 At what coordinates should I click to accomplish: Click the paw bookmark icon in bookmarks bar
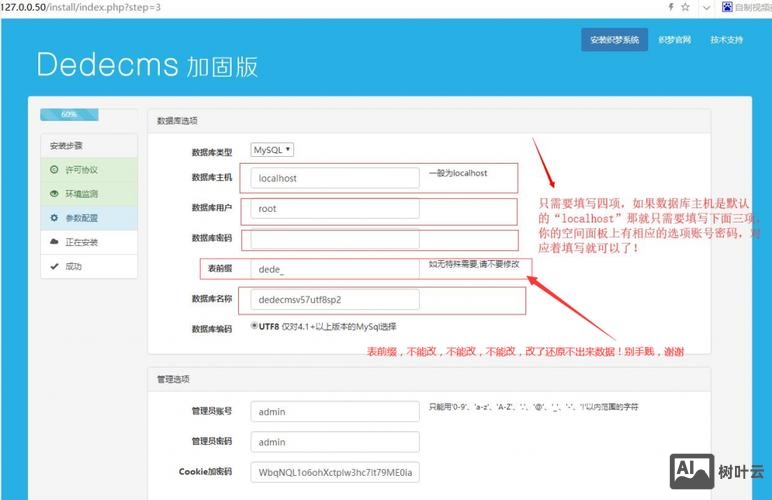pyautogui.click(x=728, y=7)
